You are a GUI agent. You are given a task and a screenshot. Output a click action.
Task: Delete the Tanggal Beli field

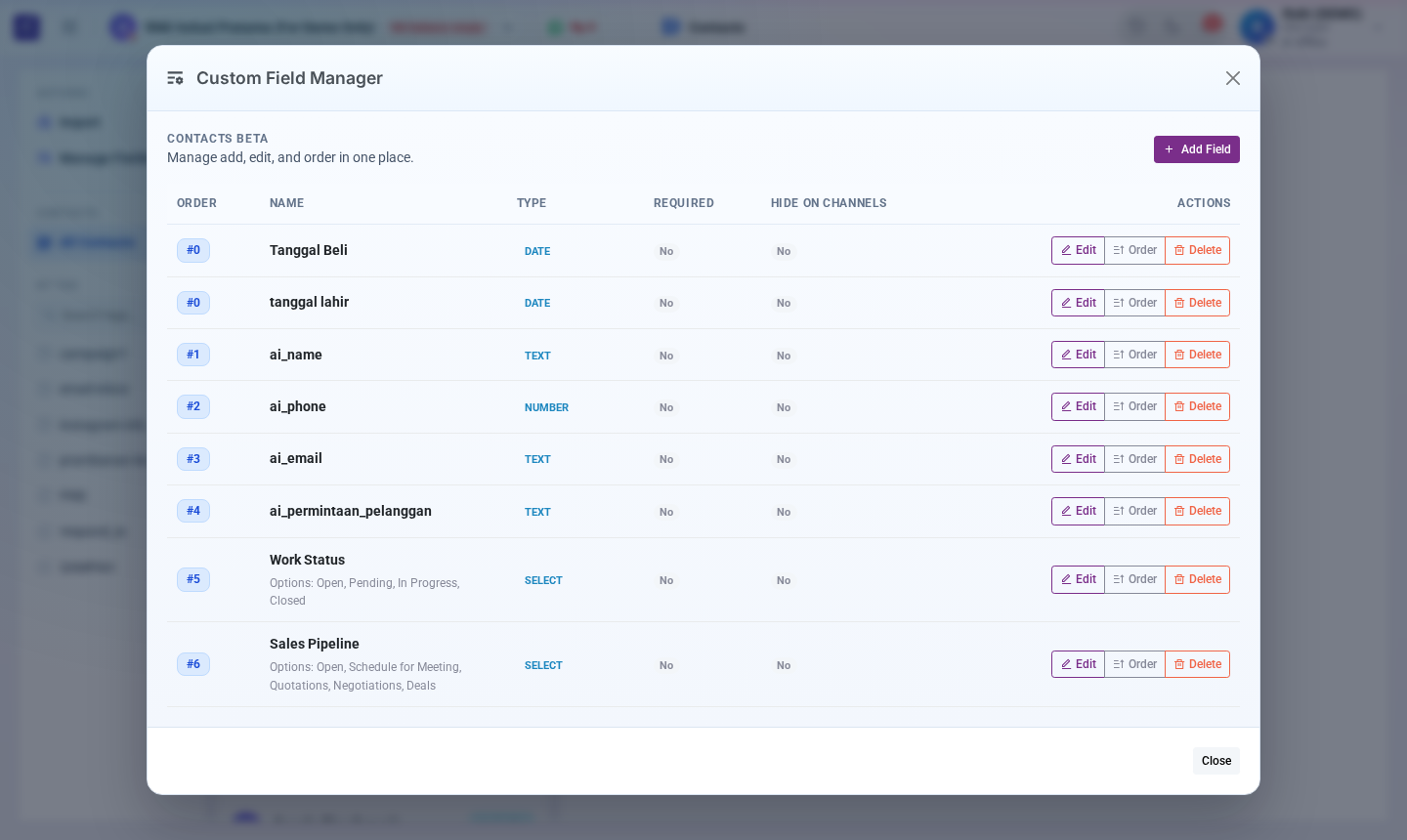tap(1197, 251)
